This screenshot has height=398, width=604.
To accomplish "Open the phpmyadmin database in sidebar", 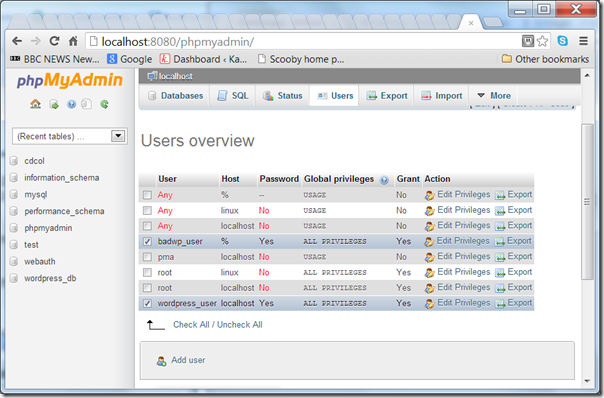I will click(48, 228).
